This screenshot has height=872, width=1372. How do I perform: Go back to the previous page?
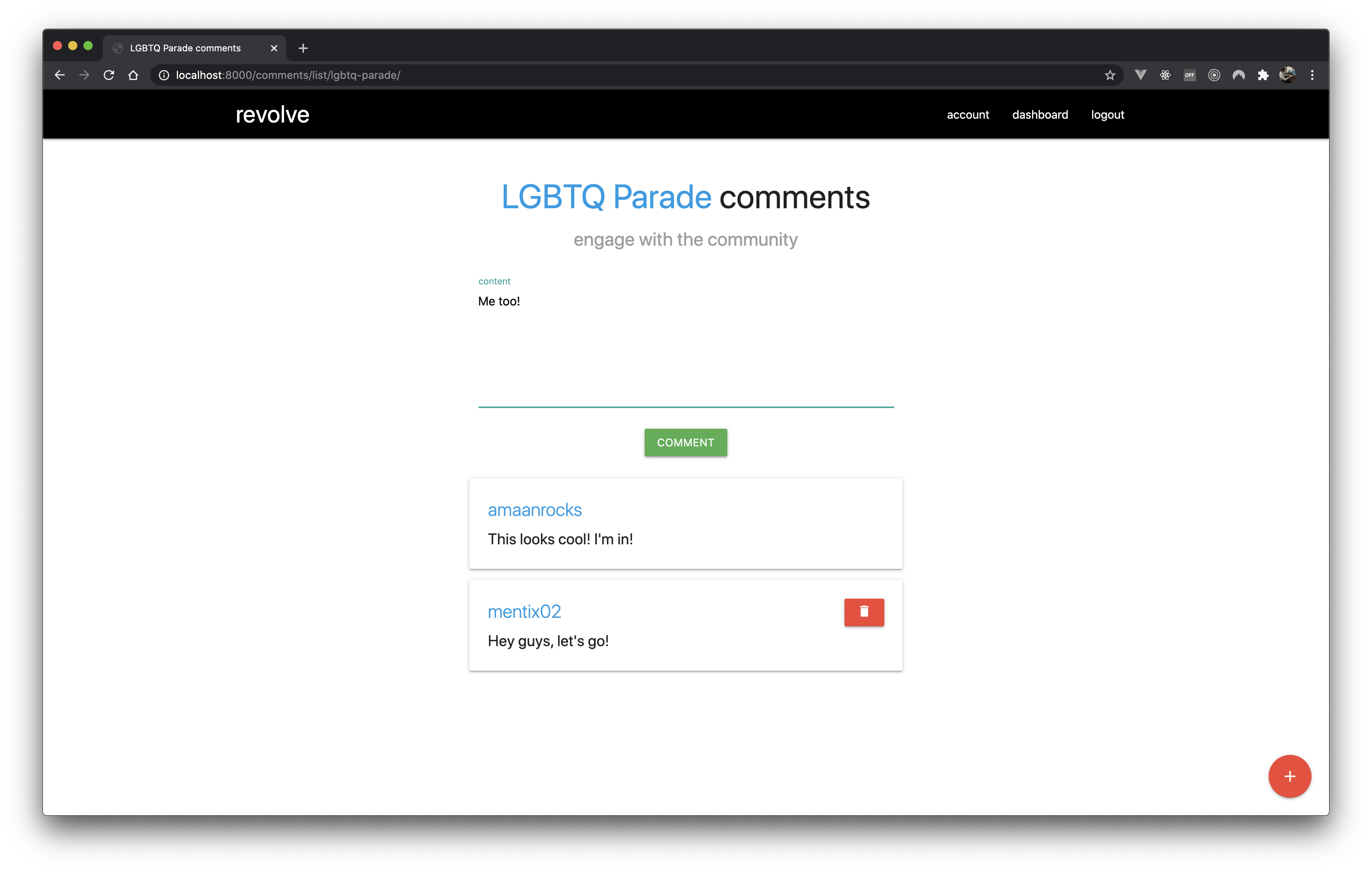tap(60, 75)
